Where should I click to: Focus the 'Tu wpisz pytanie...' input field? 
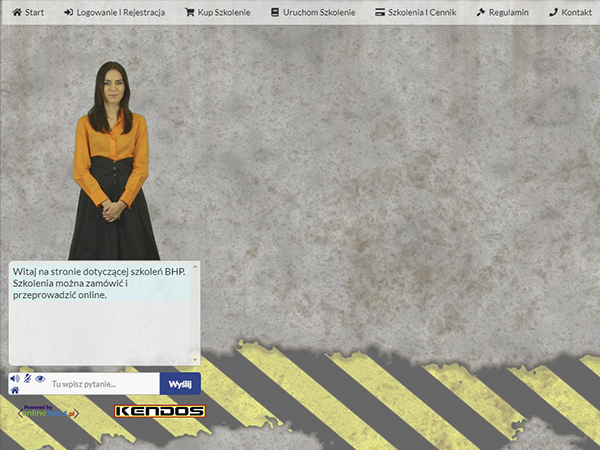coord(102,384)
